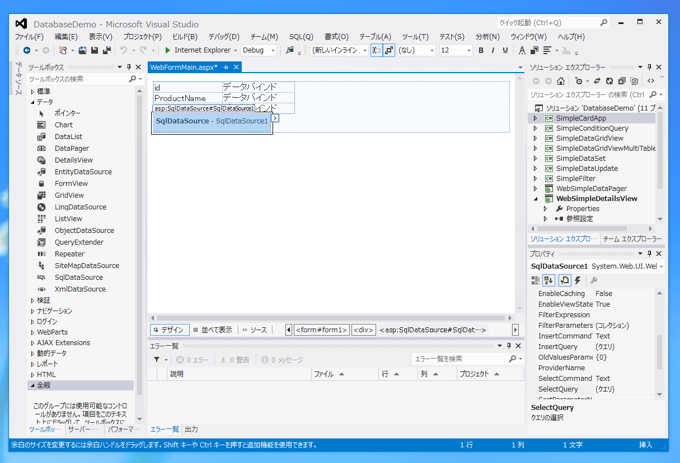Select QueryExtender in the toolbox

pyautogui.click(x=79, y=242)
